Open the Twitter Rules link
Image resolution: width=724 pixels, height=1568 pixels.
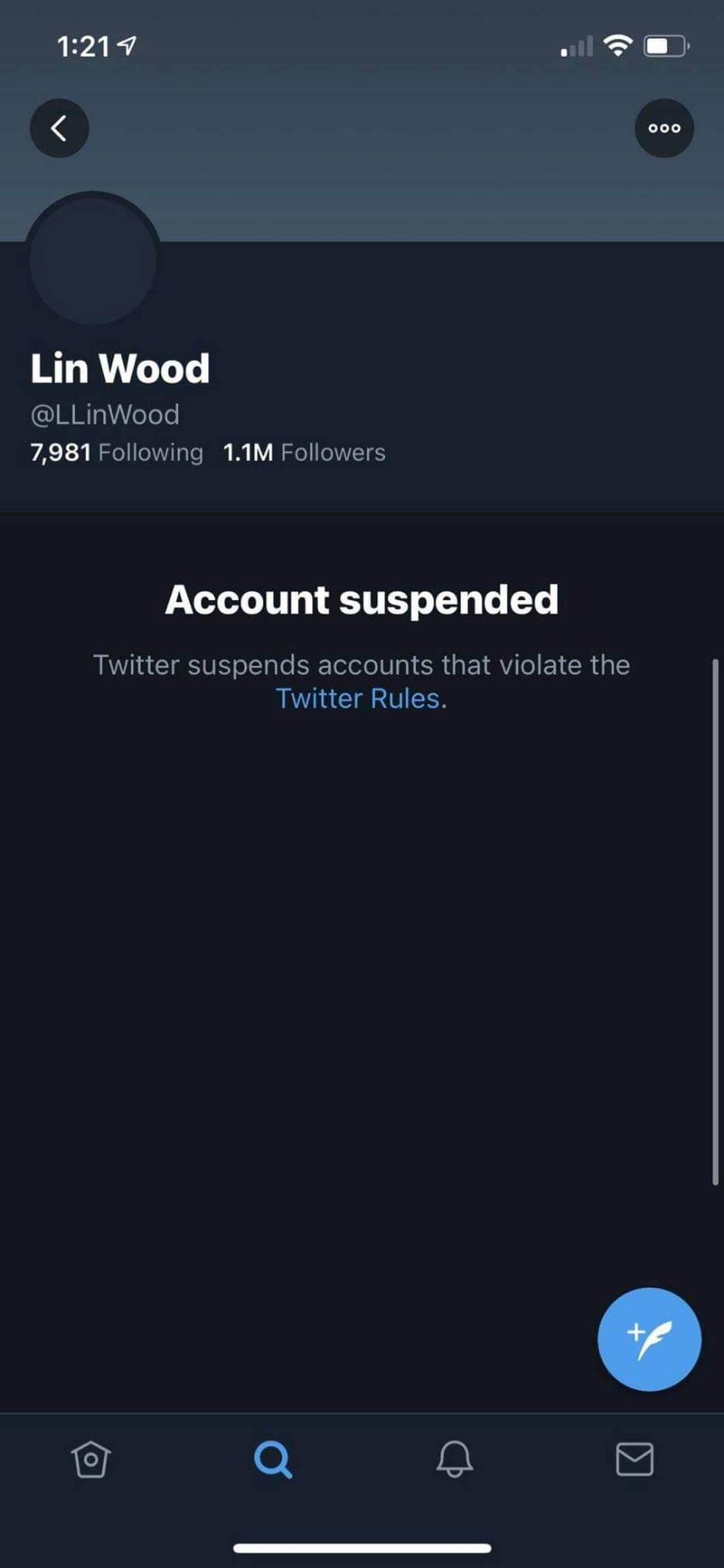coord(357,699)
